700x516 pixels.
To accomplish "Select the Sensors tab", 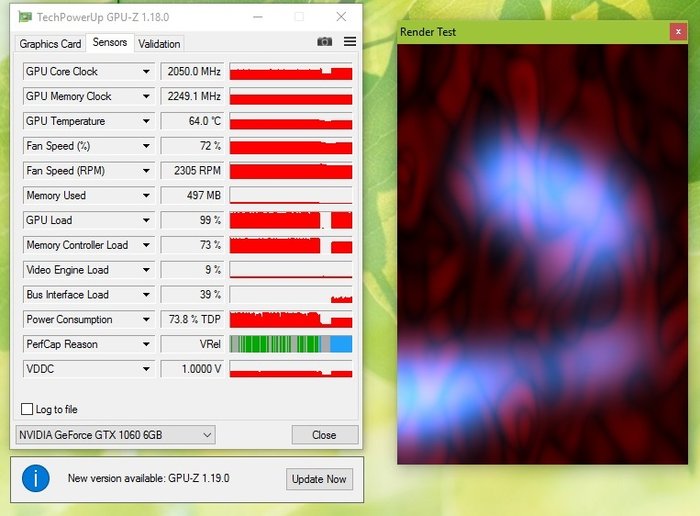I will pos(110,42).
